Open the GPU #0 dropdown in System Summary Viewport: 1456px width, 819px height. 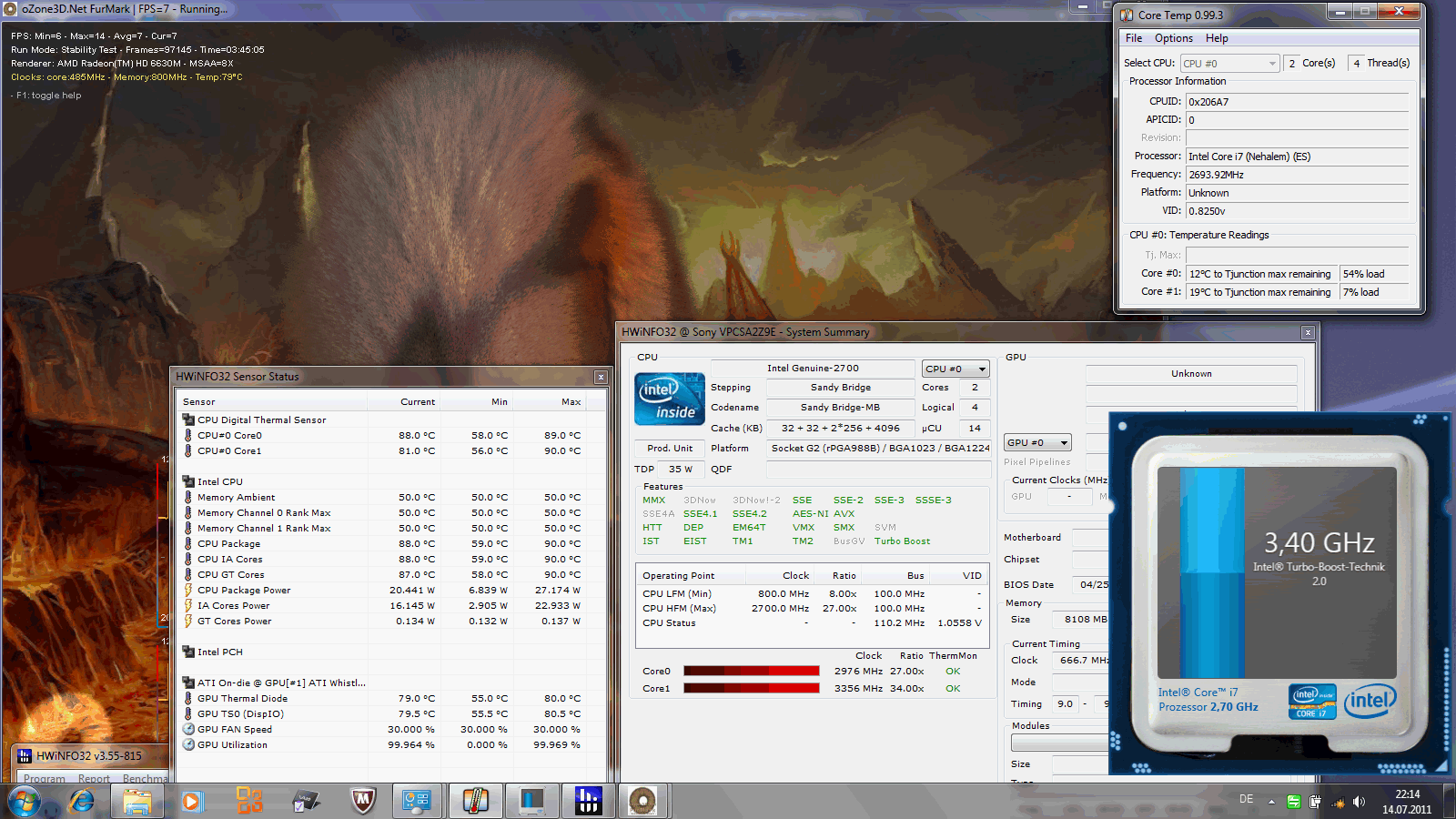coord(1037,443)
